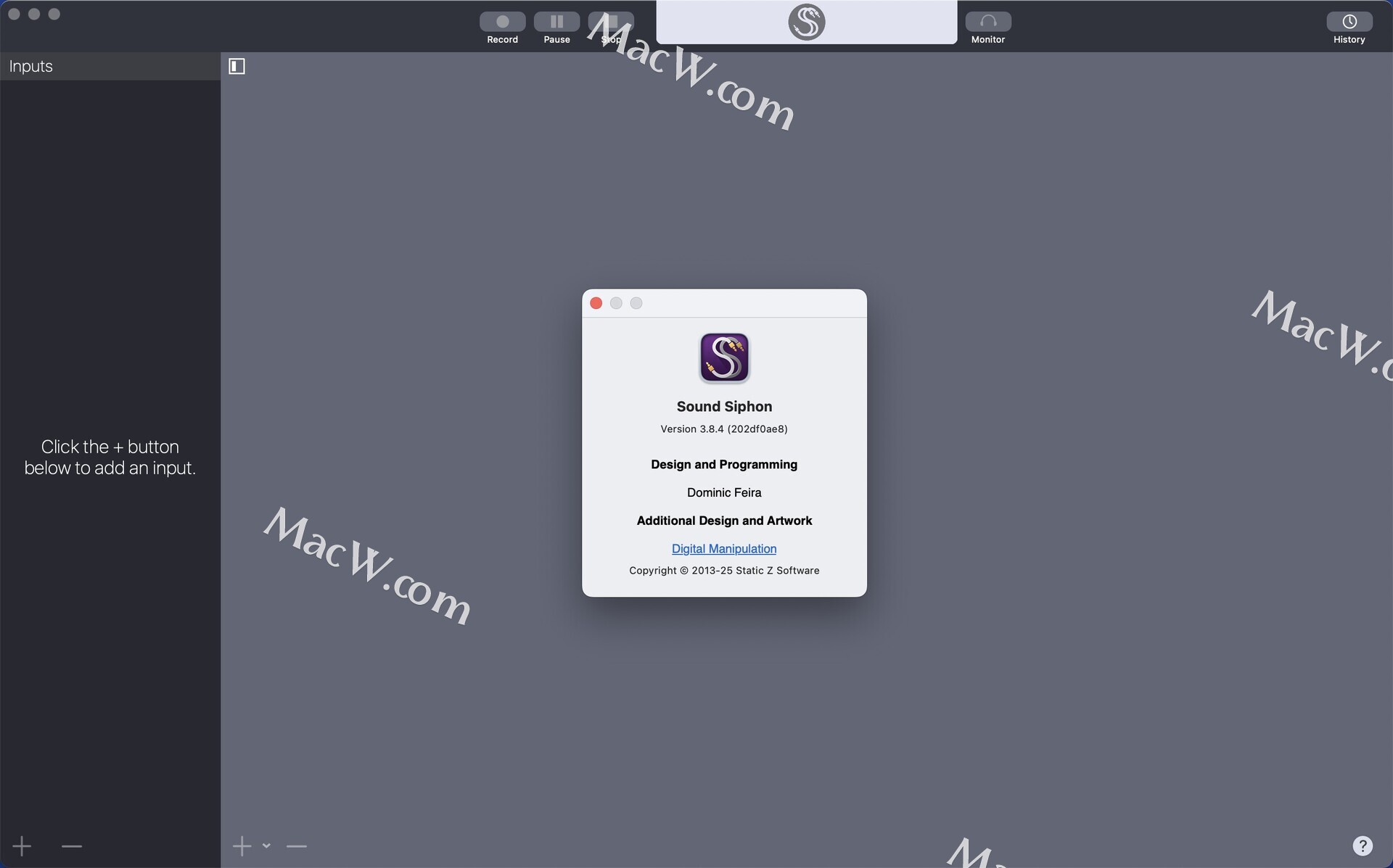Open help with the question mark
Image resolution: width=1393 pixels, height=868 pixels.
tap(1363, 846)
